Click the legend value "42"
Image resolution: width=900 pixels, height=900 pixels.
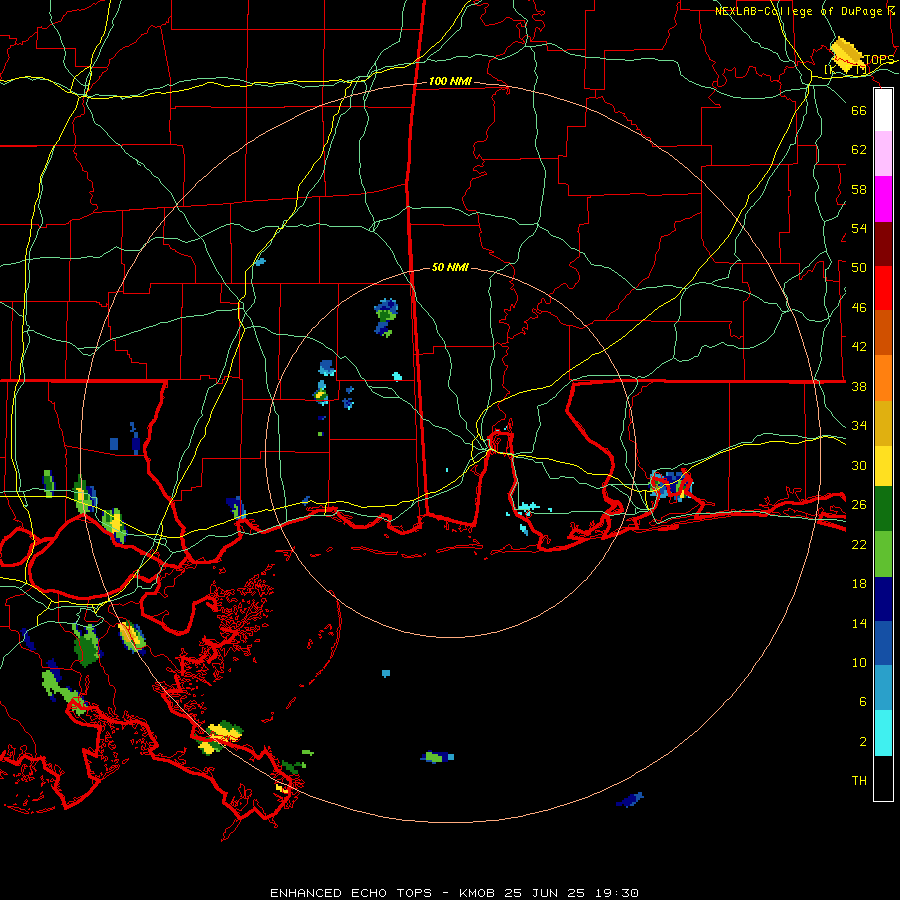(859, 346)
